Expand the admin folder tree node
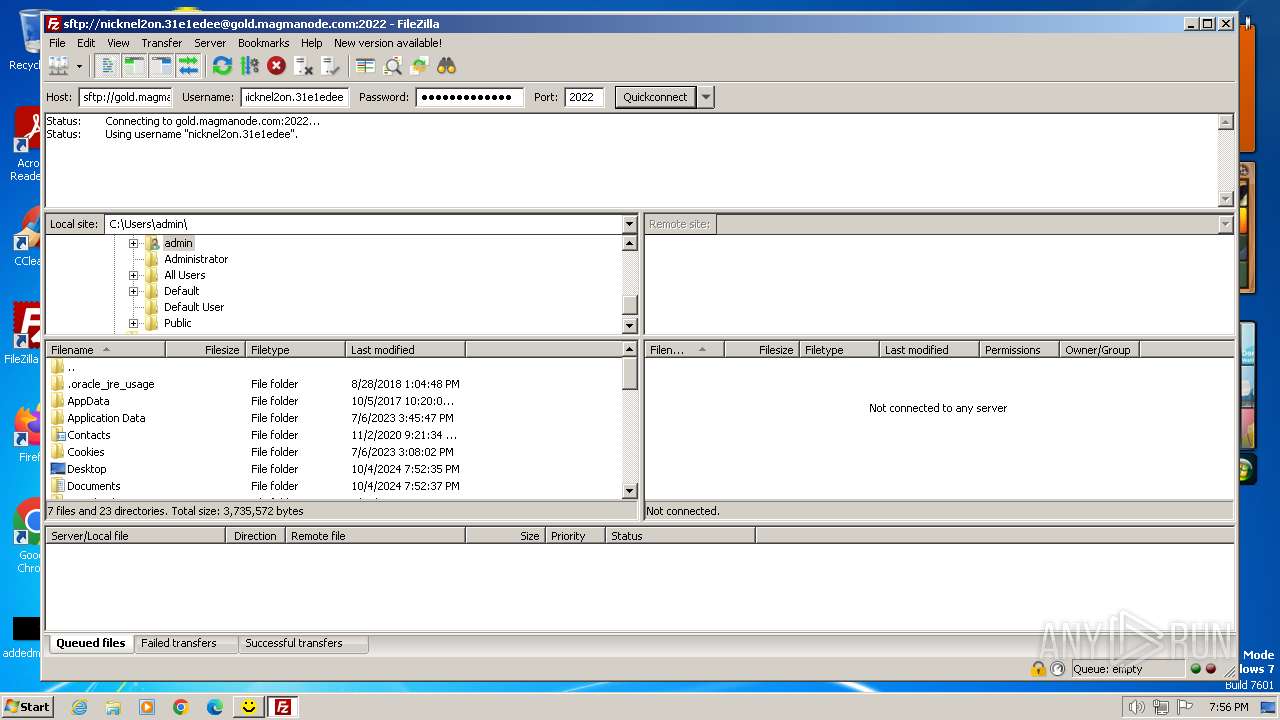The width and height of the screenshot is (1280, 720). click(133, 243)
